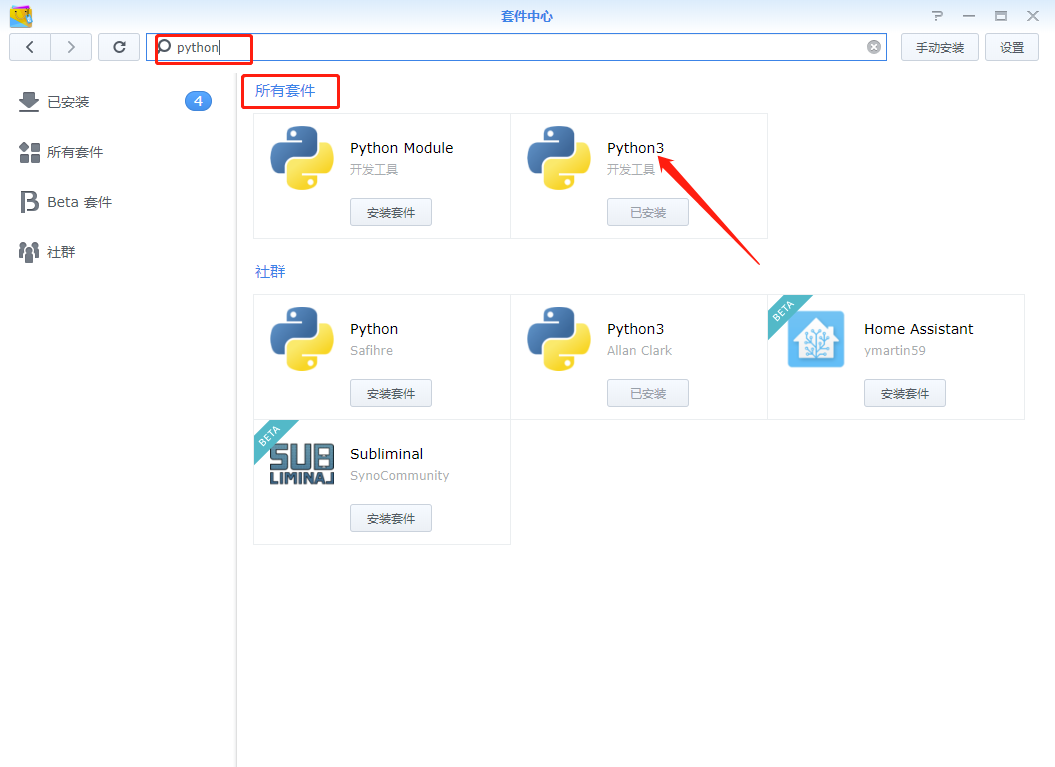Open 设置 settings button
Image resolution: width=1055 pixels, height=767 pixels.
(1011, 47)
